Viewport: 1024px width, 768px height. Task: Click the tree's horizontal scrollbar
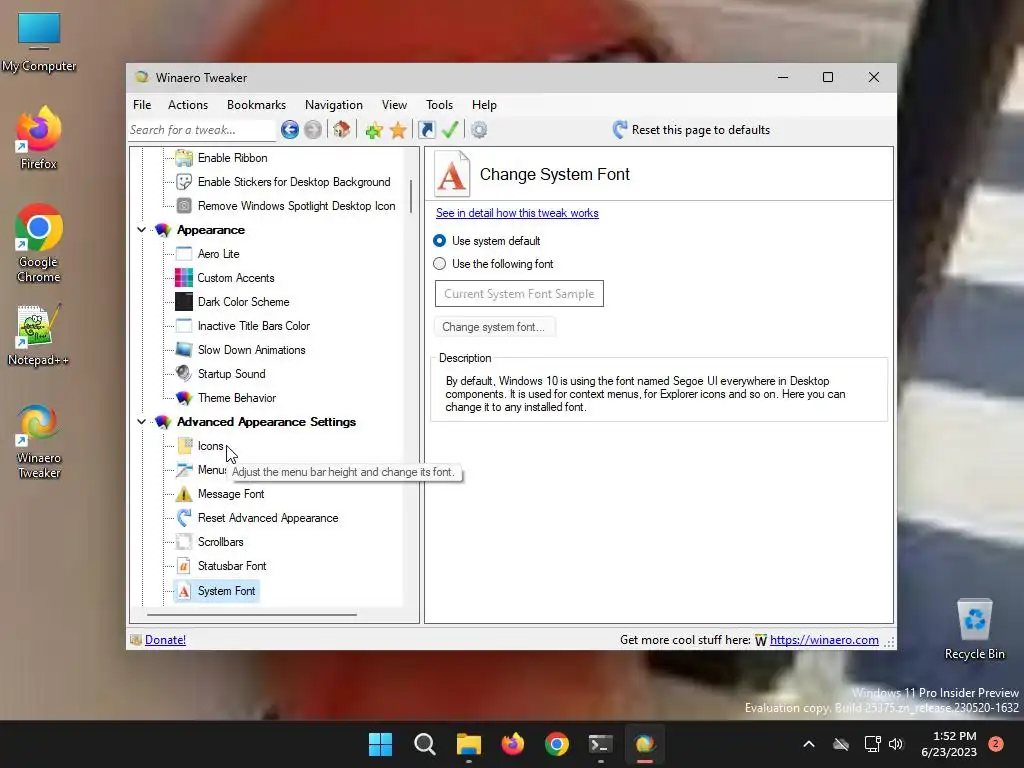(251, 615)
